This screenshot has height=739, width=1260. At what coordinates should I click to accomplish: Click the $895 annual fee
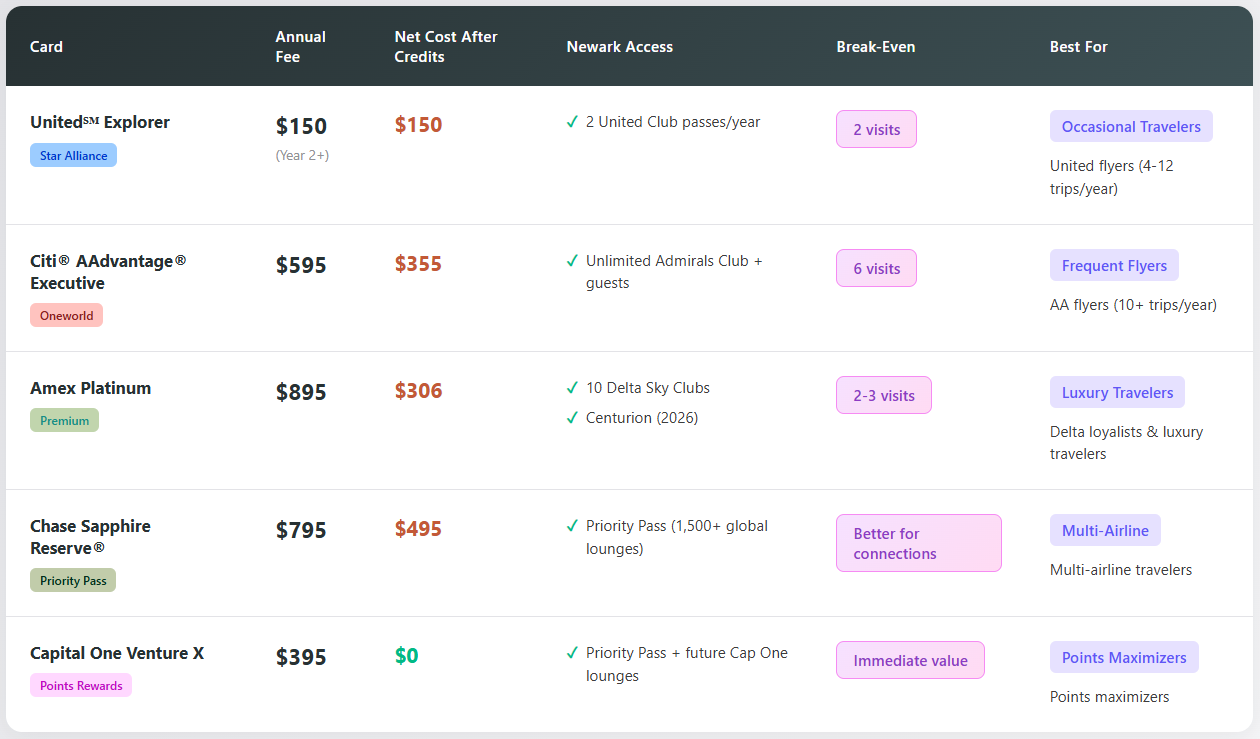coord(301,392)
